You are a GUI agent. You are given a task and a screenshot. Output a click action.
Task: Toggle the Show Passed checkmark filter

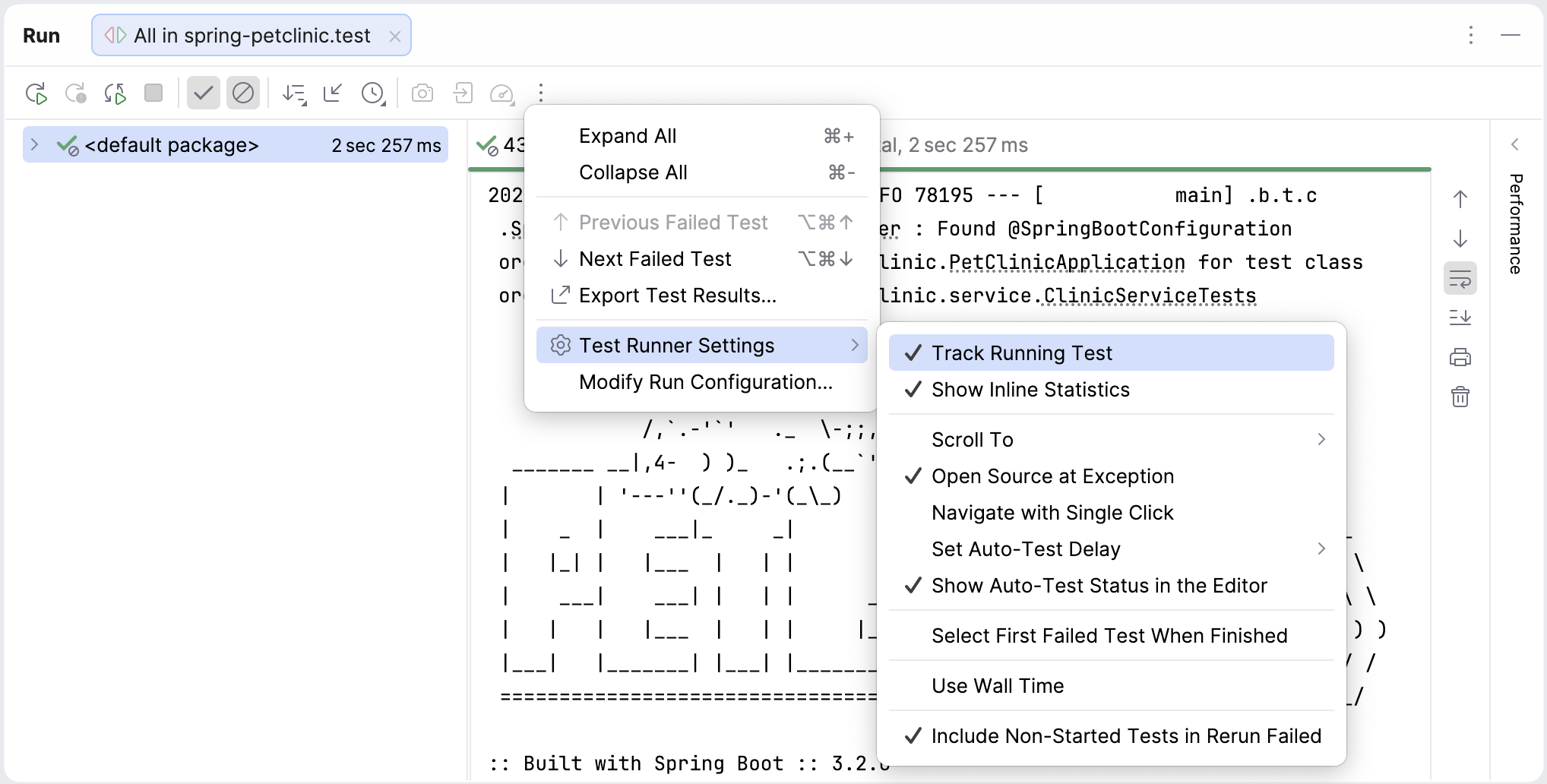click(203, 93)
